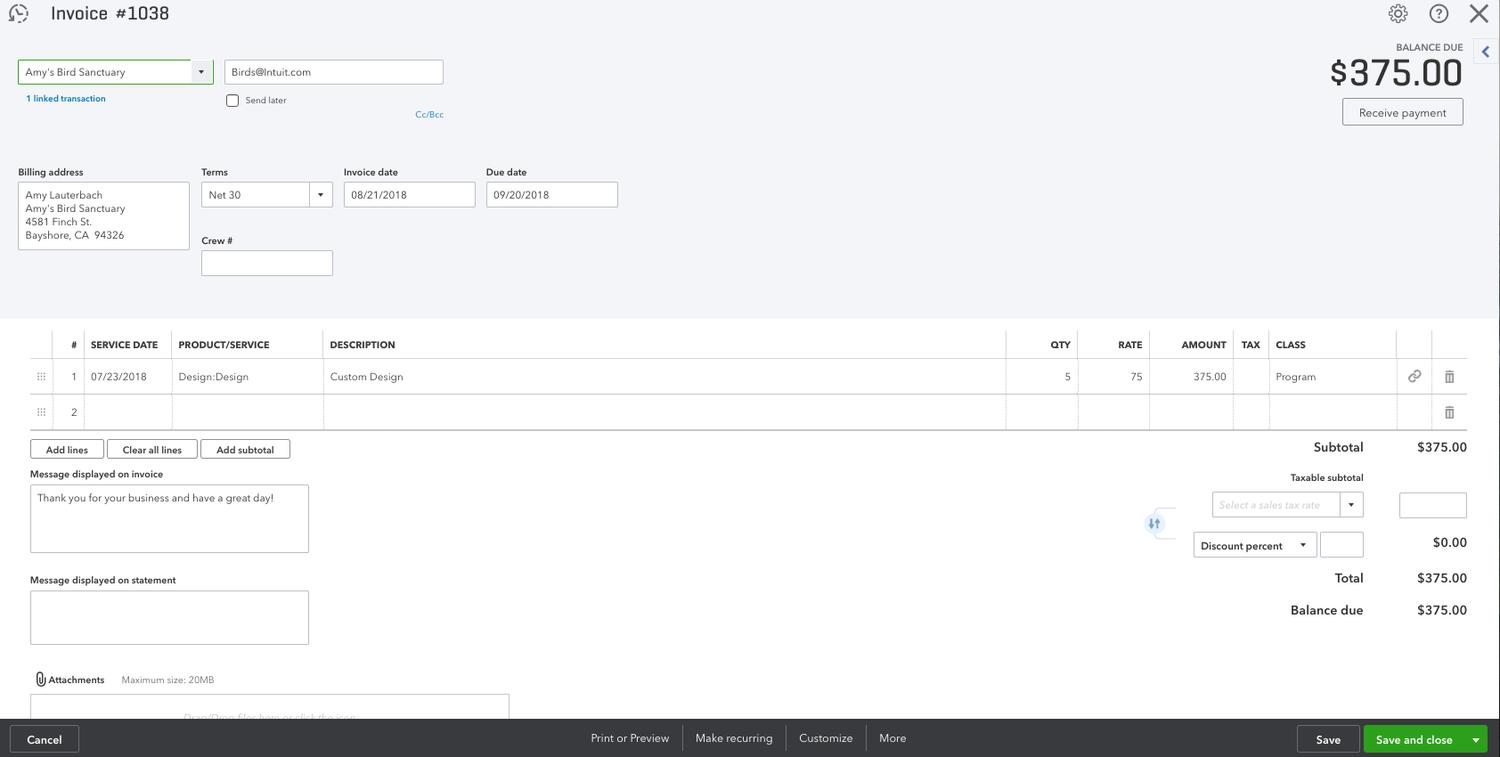Click the Save and close button

coord(1414,739)
